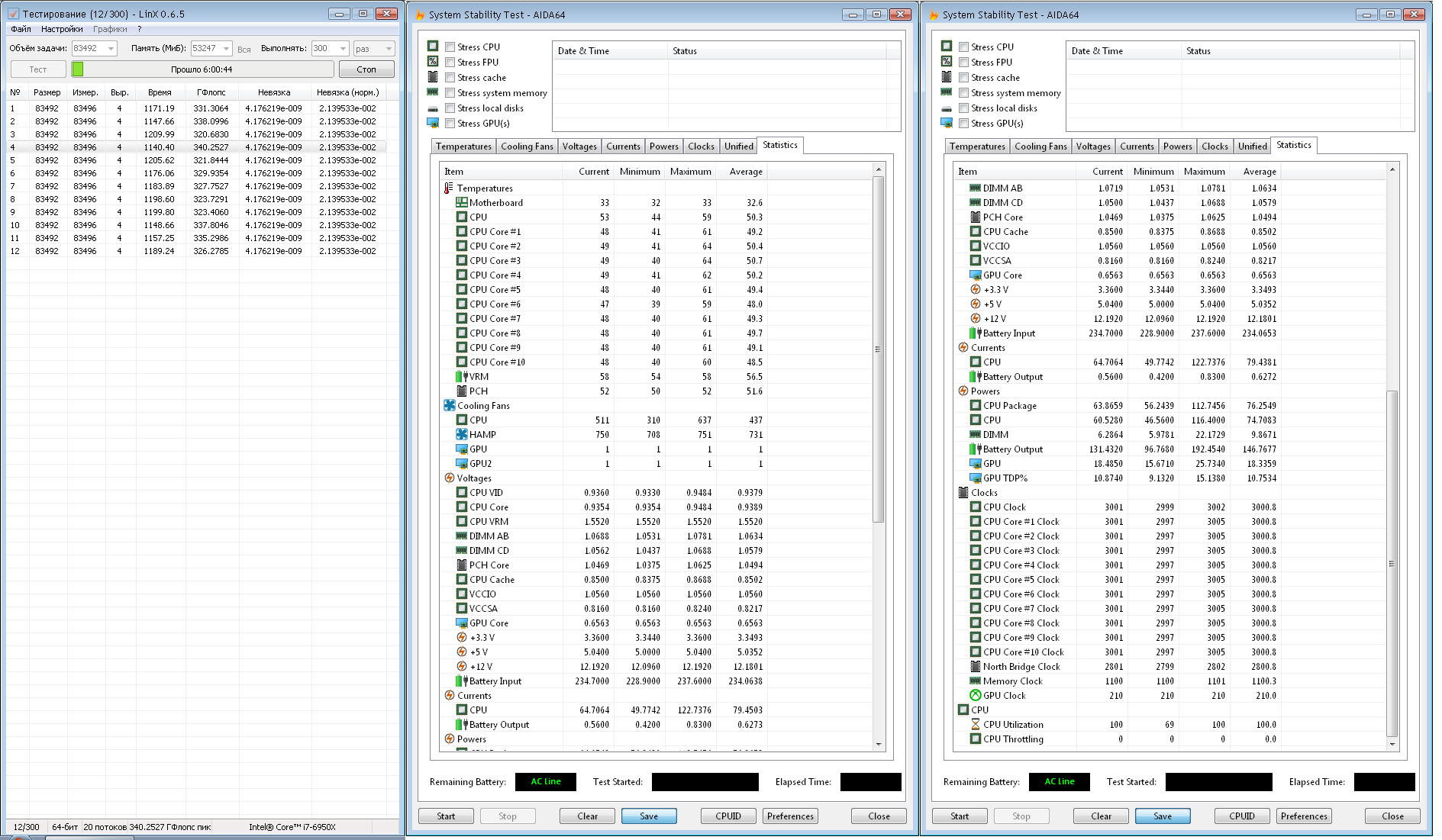Check Stress system memory in the right AIDA64 window

(x=964, y=93)
